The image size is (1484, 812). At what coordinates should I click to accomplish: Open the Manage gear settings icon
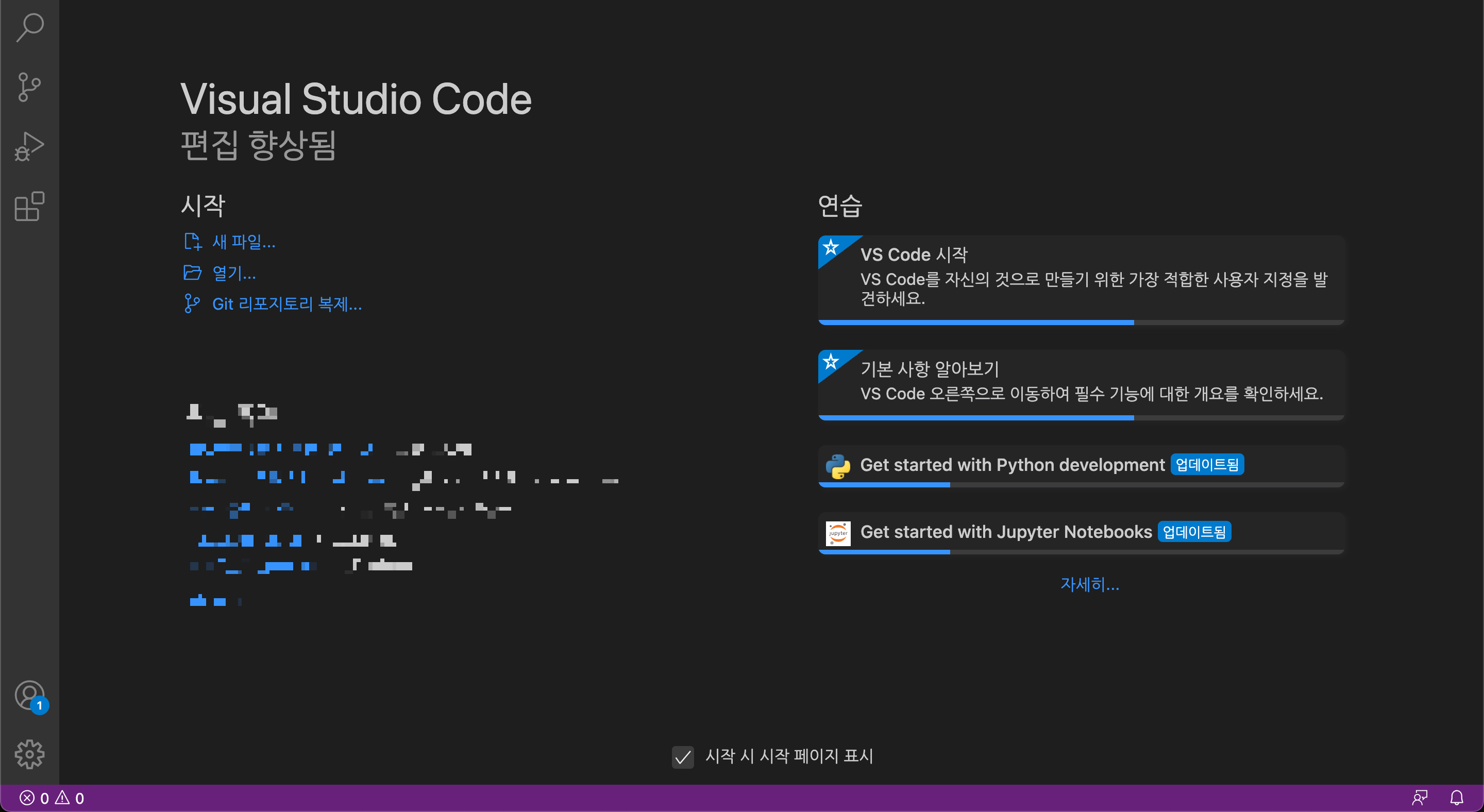(29, 754)
